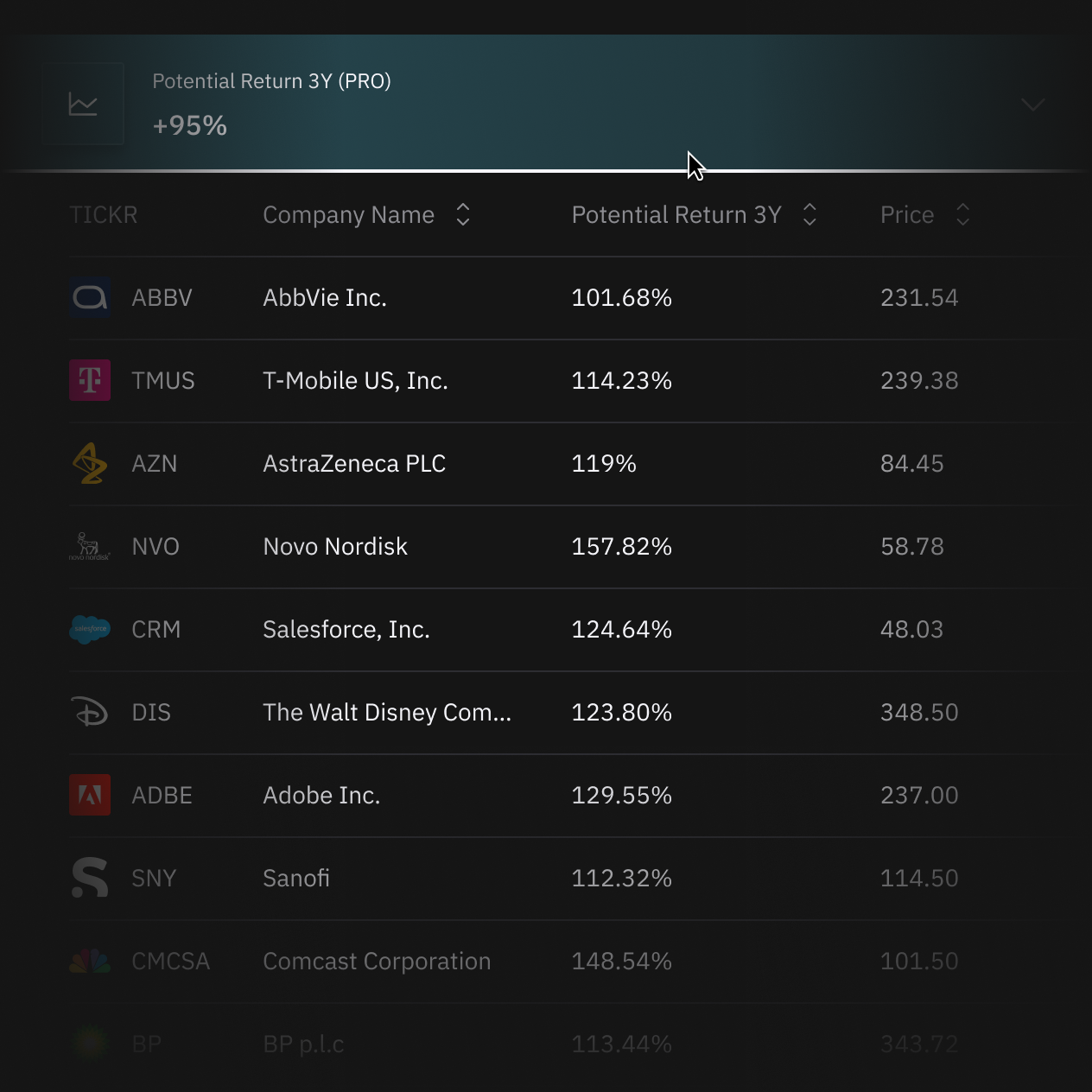
Task: Select the AbbVie company logo
Action: click(x=89, y=297)
